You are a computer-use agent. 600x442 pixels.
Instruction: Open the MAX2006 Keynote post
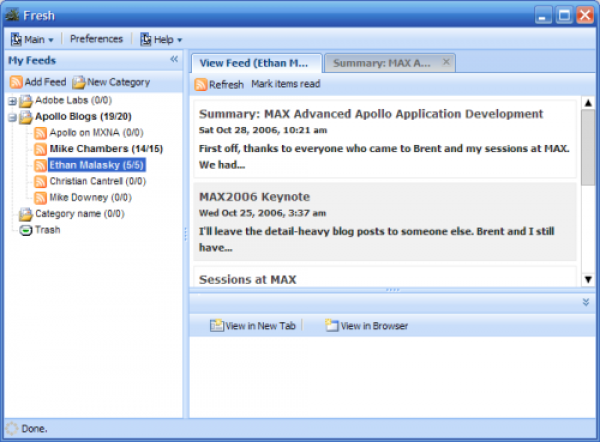pyautogui.click(x=254, y=197)
